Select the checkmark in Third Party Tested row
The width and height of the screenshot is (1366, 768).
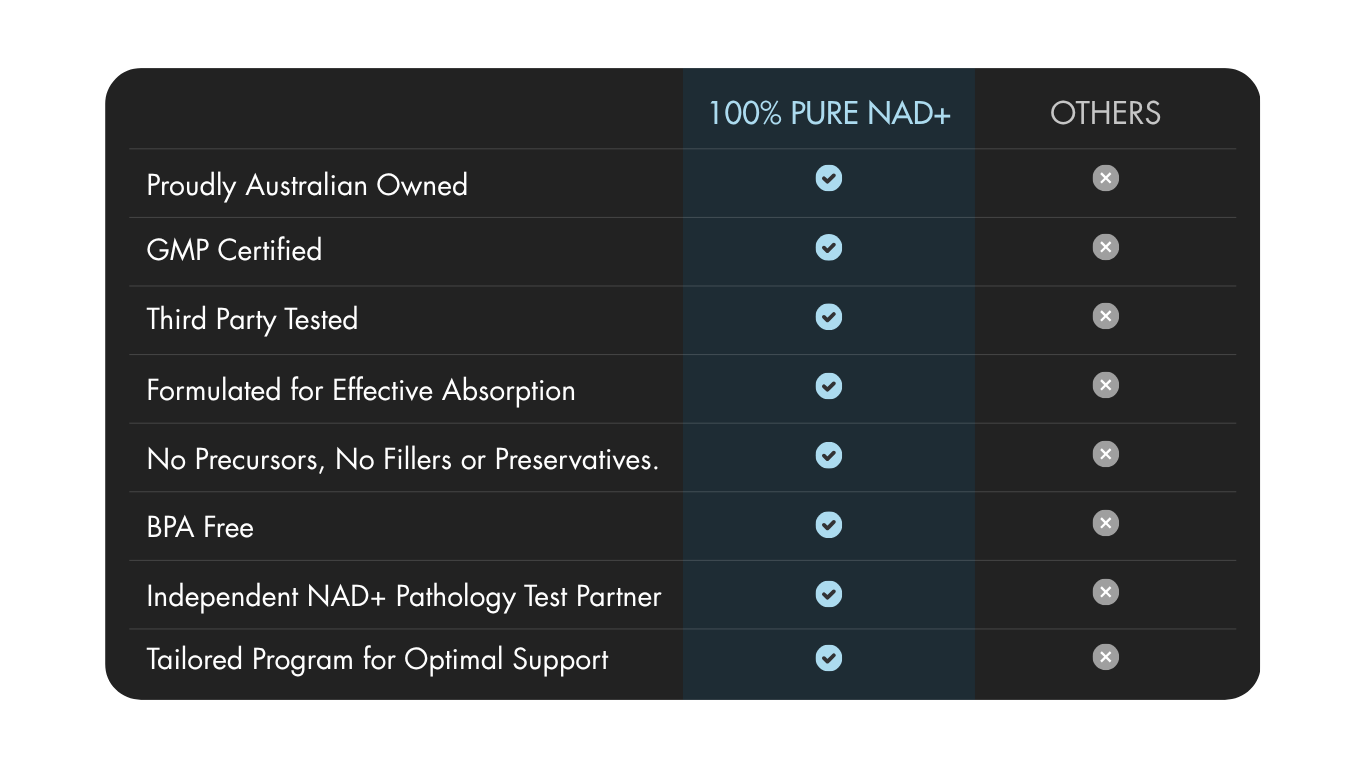(829, 317)
